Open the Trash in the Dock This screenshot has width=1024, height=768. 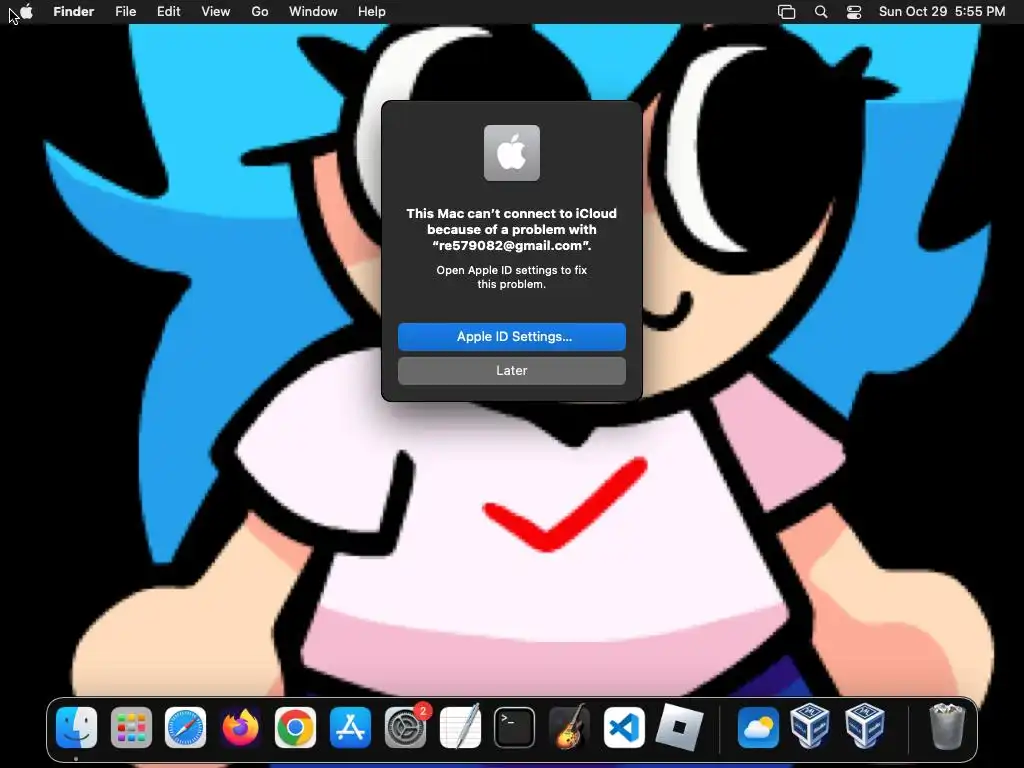[x=946, y=726]
